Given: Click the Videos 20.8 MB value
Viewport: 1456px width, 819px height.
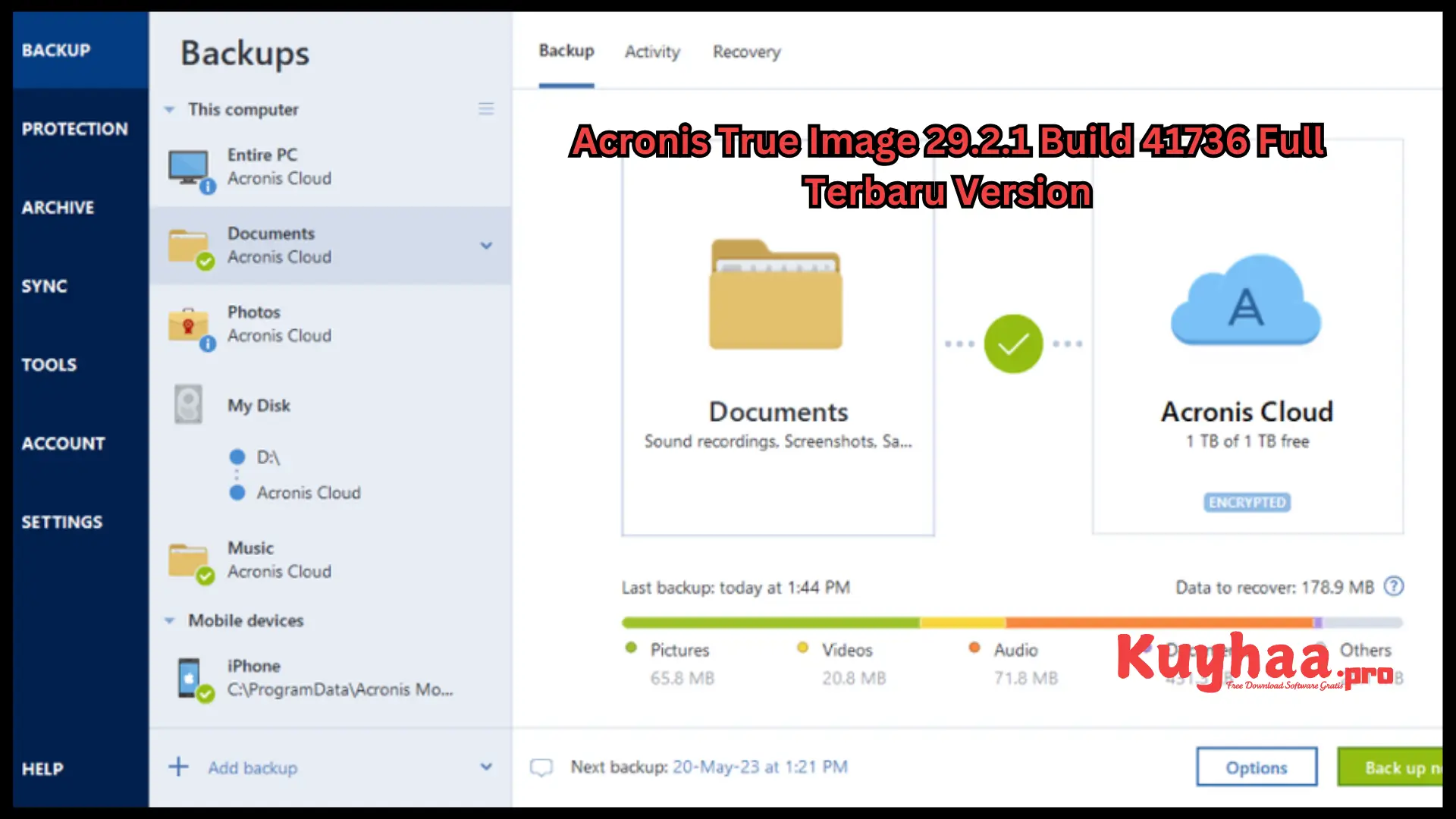Looking at the screenshot, I should [x=854, y=678].
